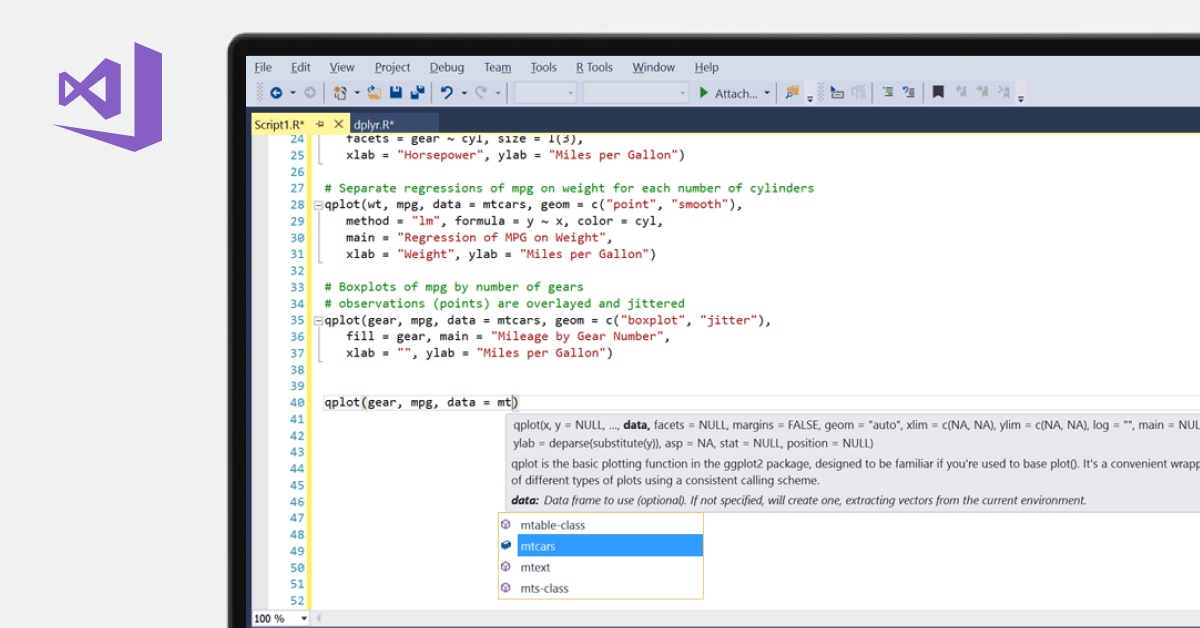This screenshot has height=628, width=1200.
Task: Expand the Undo history dropdown arrow
Action: (x=464, y=93)
